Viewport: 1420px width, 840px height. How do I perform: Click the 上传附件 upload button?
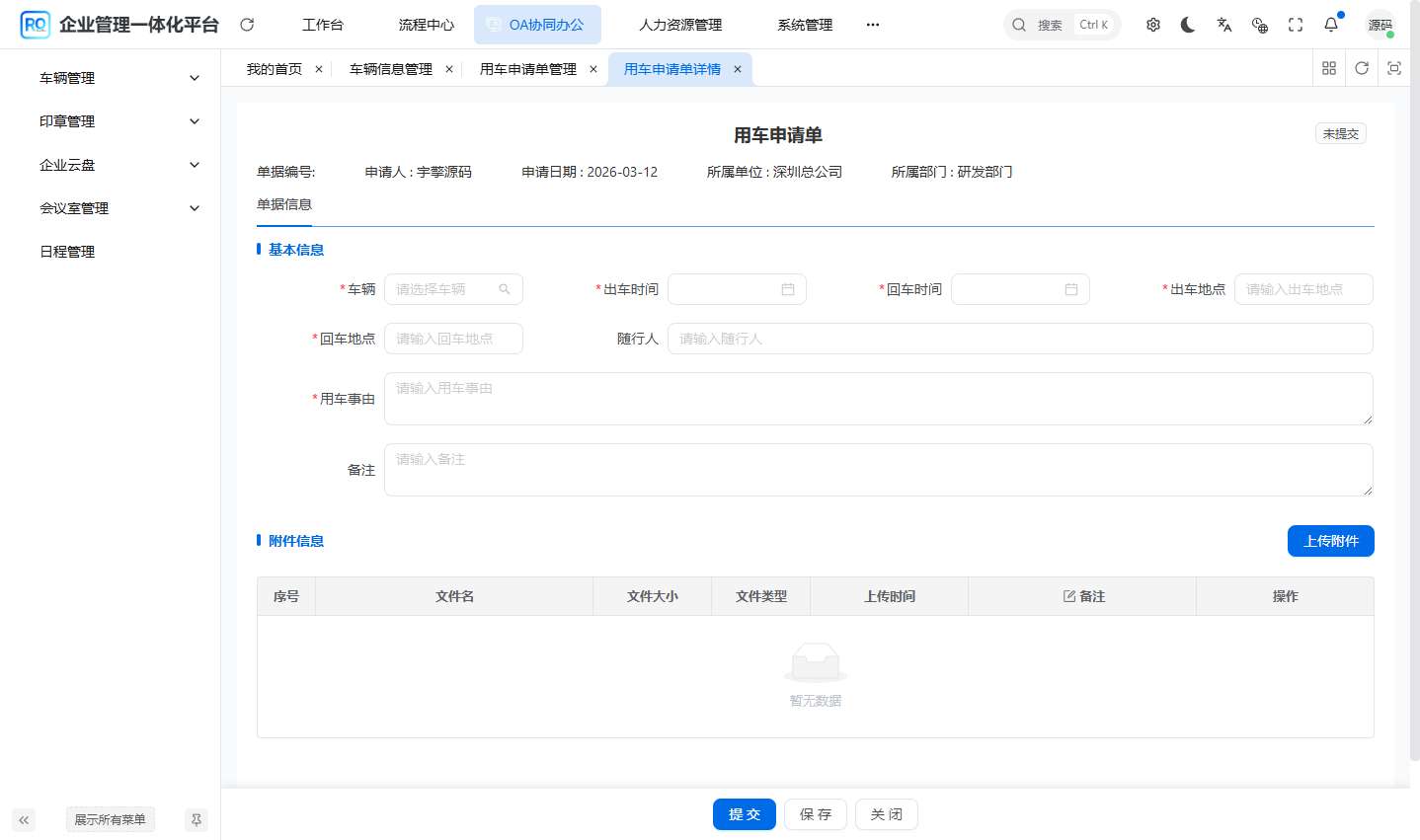(x=1330, y=540)
